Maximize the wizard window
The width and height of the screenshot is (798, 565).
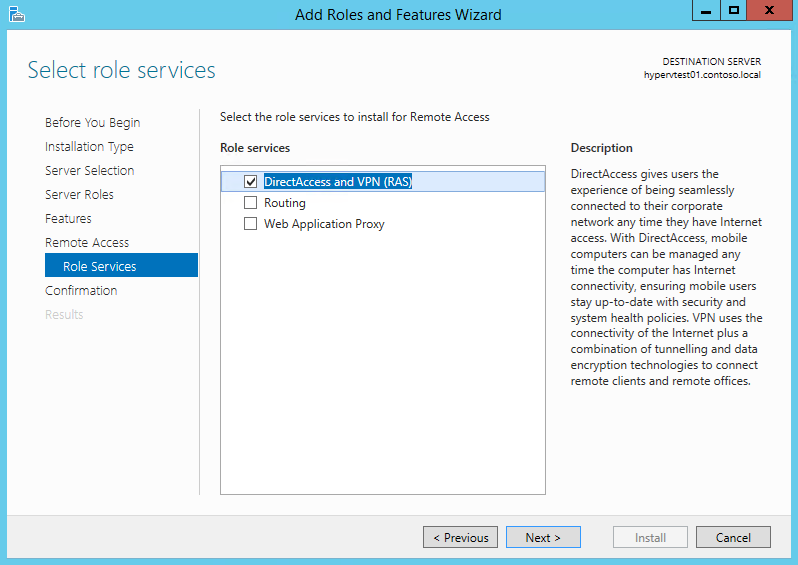733,11
